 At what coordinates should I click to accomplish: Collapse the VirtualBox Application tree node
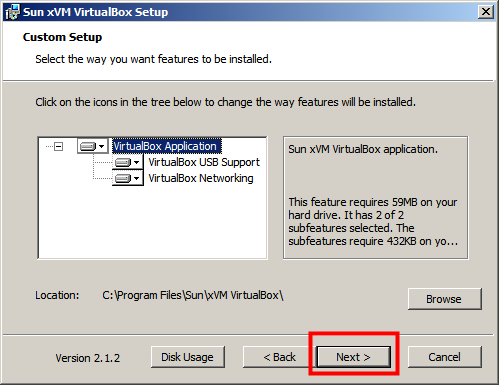pyautogui.click(x=59, y=146)
